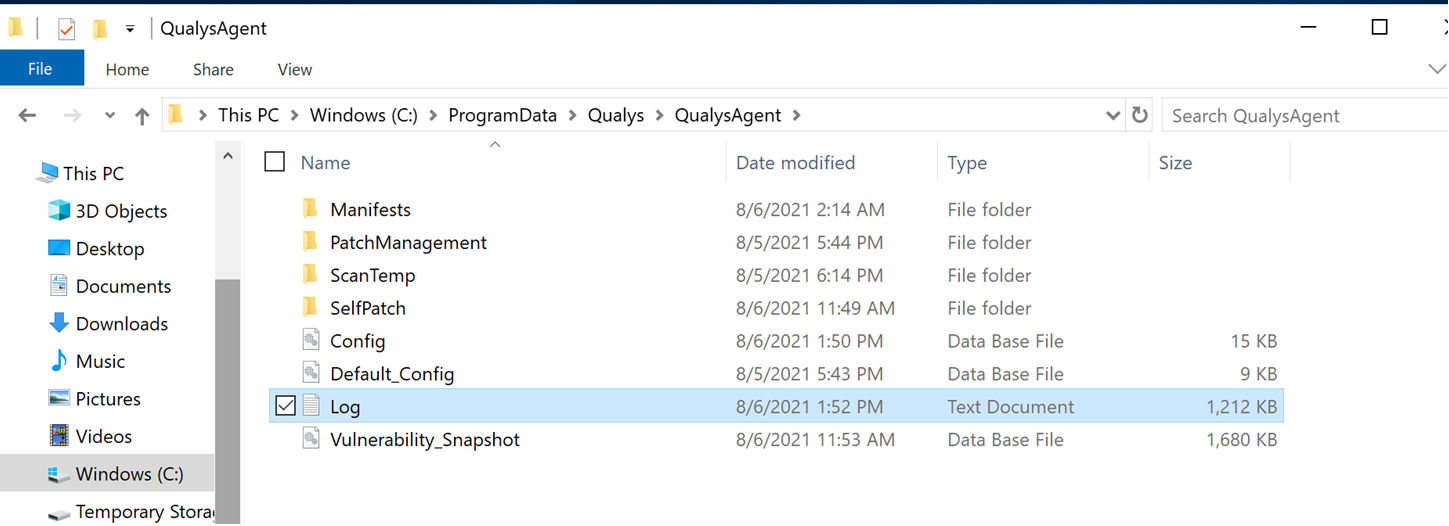
Task: Click the Back navigation arrow
Action: pos(27,116)
